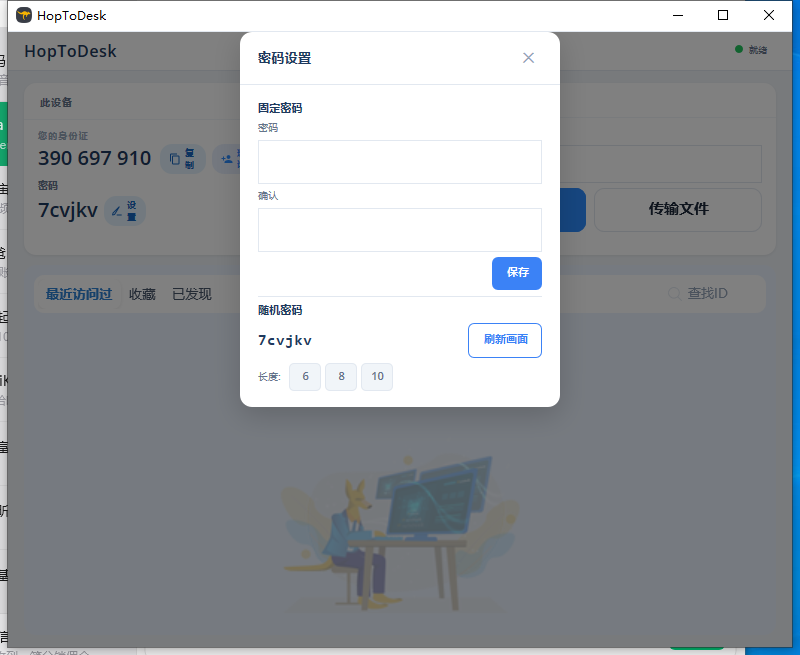
Task: Close the 密码设置 dialog
Action: click(x=528, y=58)
